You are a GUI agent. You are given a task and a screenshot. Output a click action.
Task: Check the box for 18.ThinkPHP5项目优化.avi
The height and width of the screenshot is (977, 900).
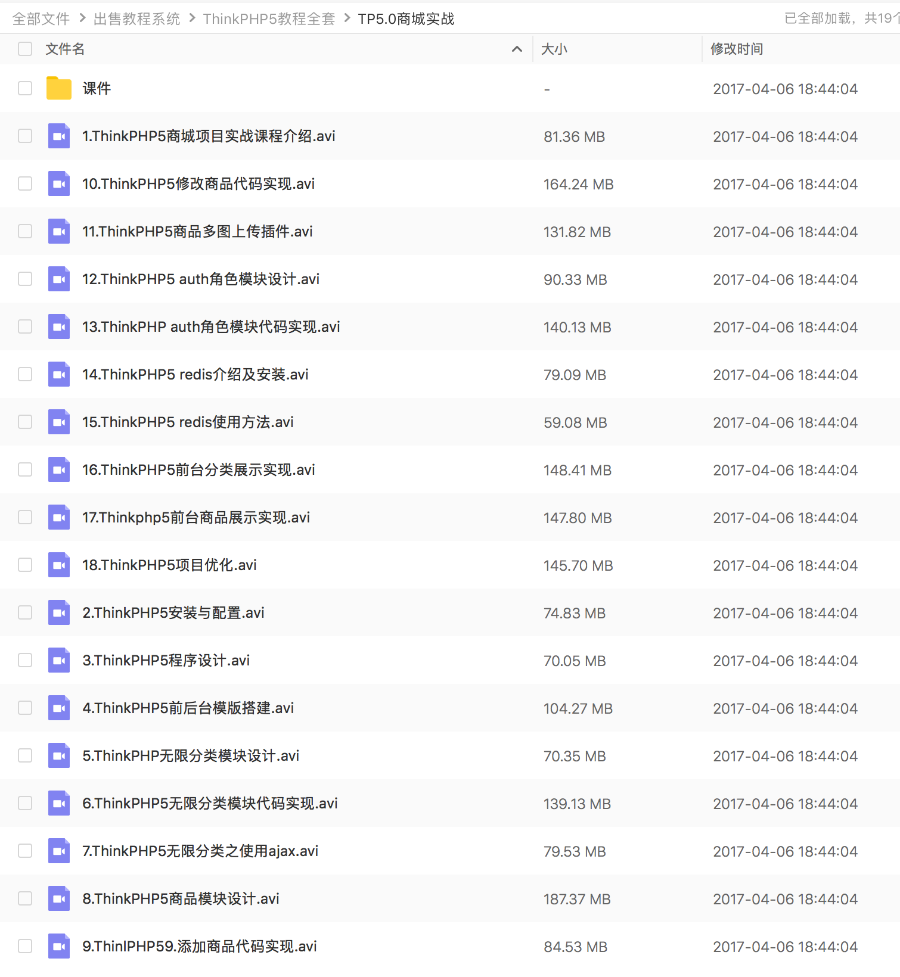[25, 565]
